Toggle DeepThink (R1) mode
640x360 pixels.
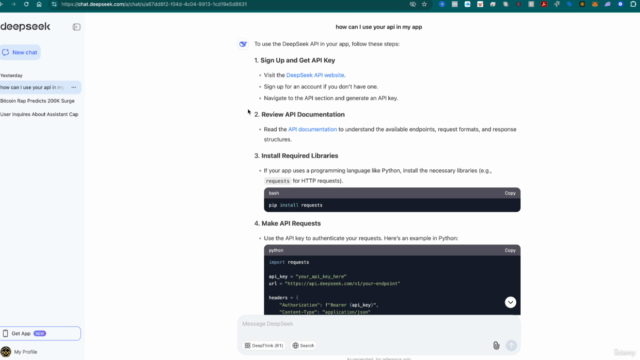[x=264, y=346]
